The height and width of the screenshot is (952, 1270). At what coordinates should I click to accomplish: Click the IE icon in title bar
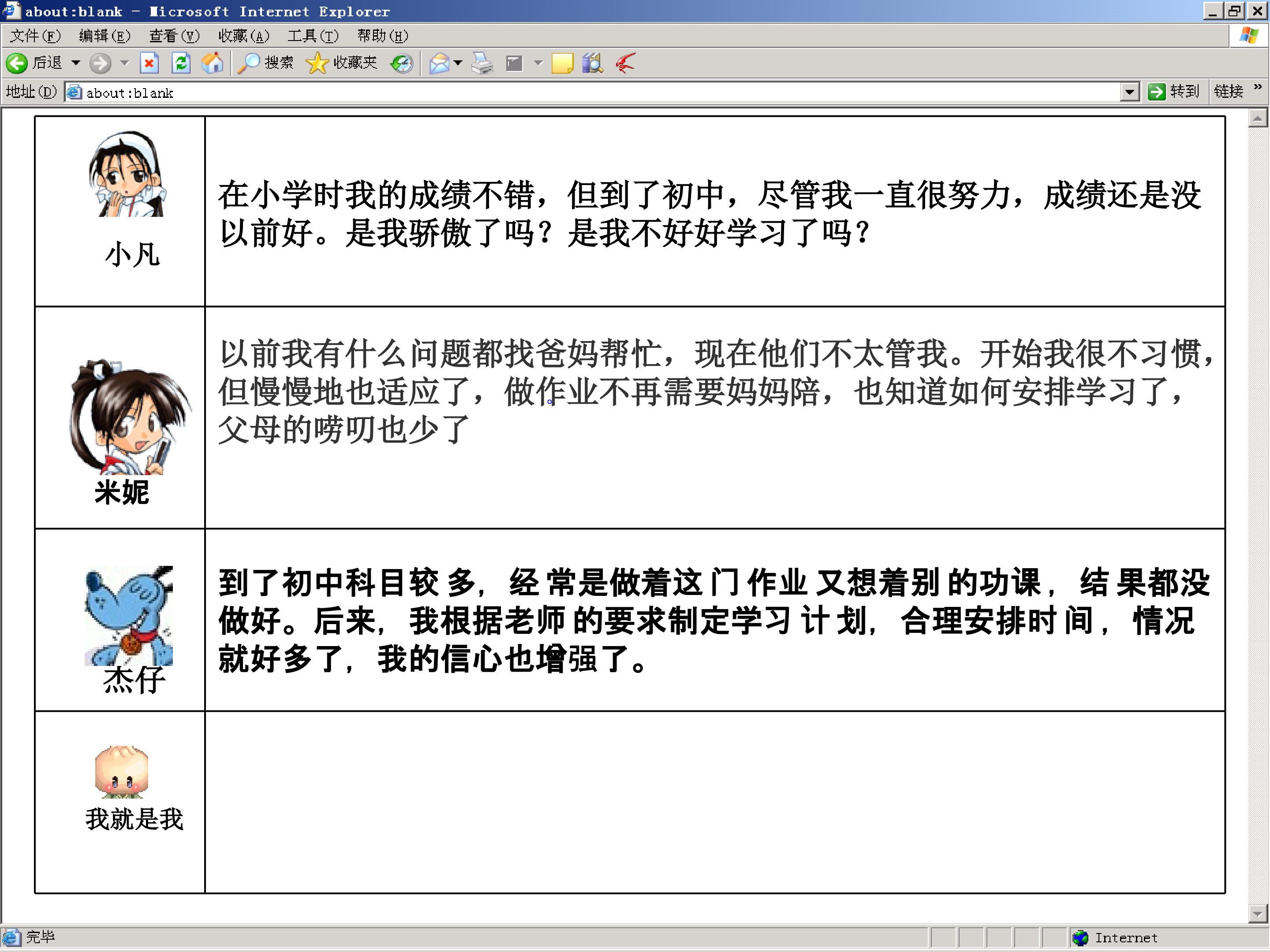pyautogui.click(x=11, y=11)
